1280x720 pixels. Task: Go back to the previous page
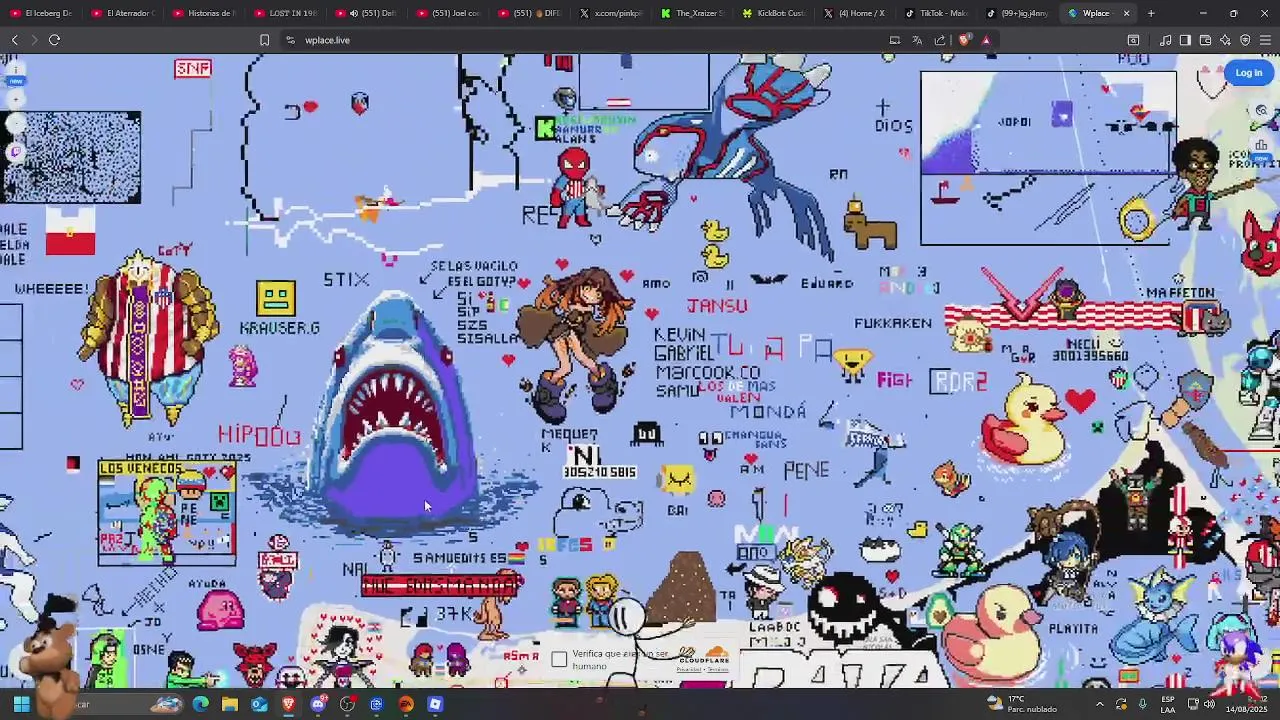click(14, 40)
